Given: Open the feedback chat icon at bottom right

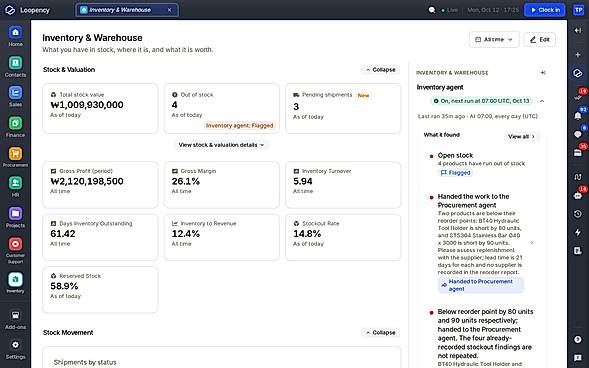Looking at the screenshot, I should click(x=578, y=358).
